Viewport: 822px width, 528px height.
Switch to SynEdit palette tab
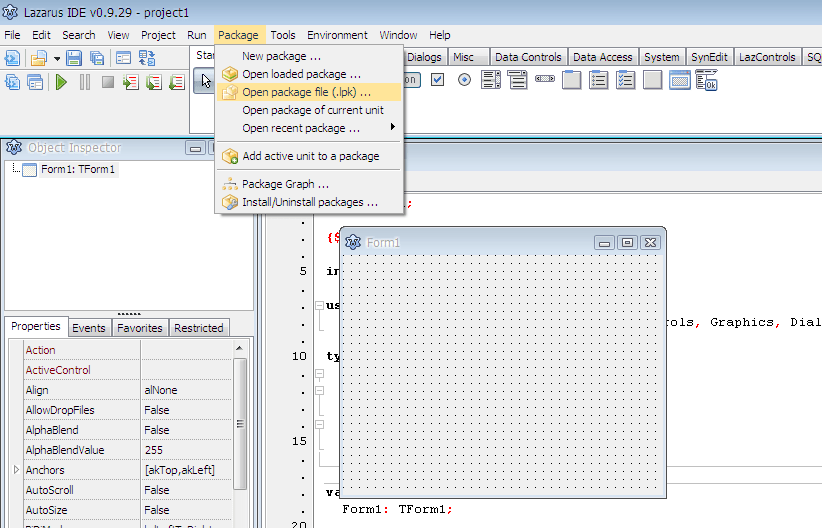709,57
